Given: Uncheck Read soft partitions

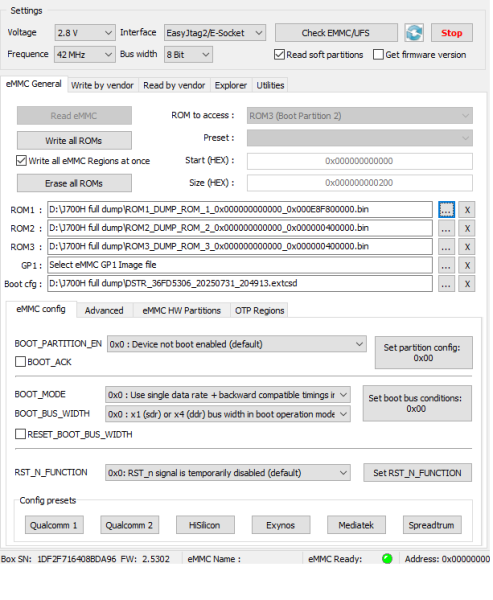Looking at the screenshot, I should click(x=279, y=55).
